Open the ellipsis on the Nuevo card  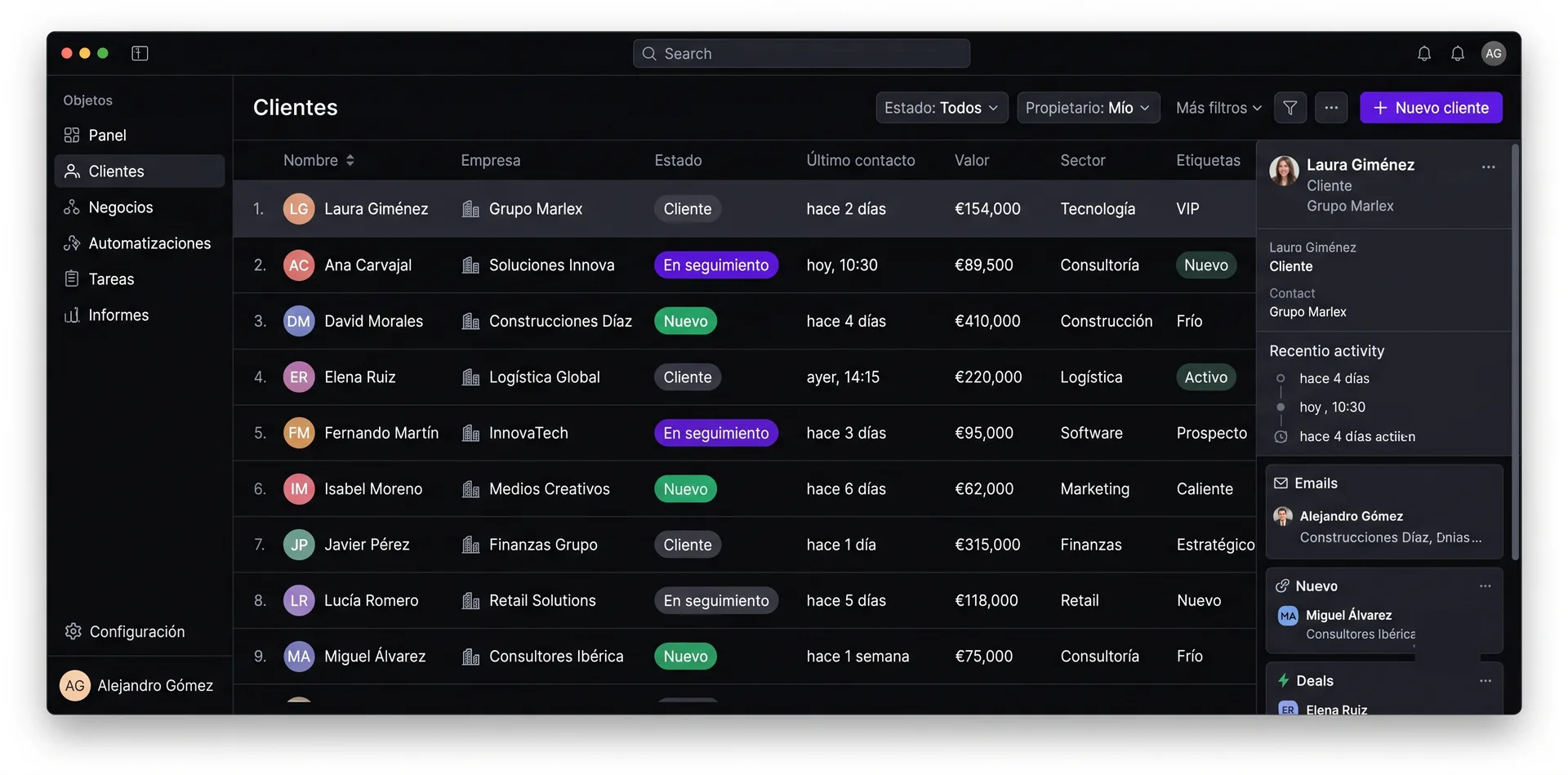pos(1485,586)
